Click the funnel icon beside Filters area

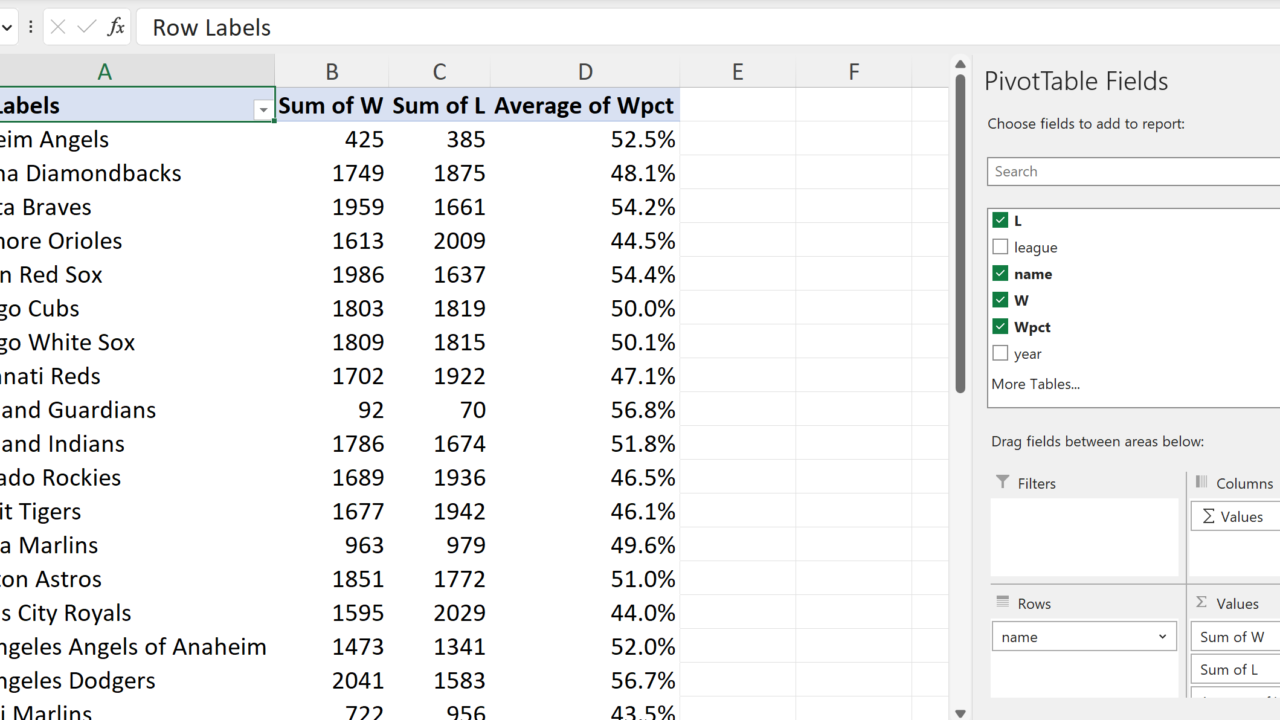tap(1003, 483)
